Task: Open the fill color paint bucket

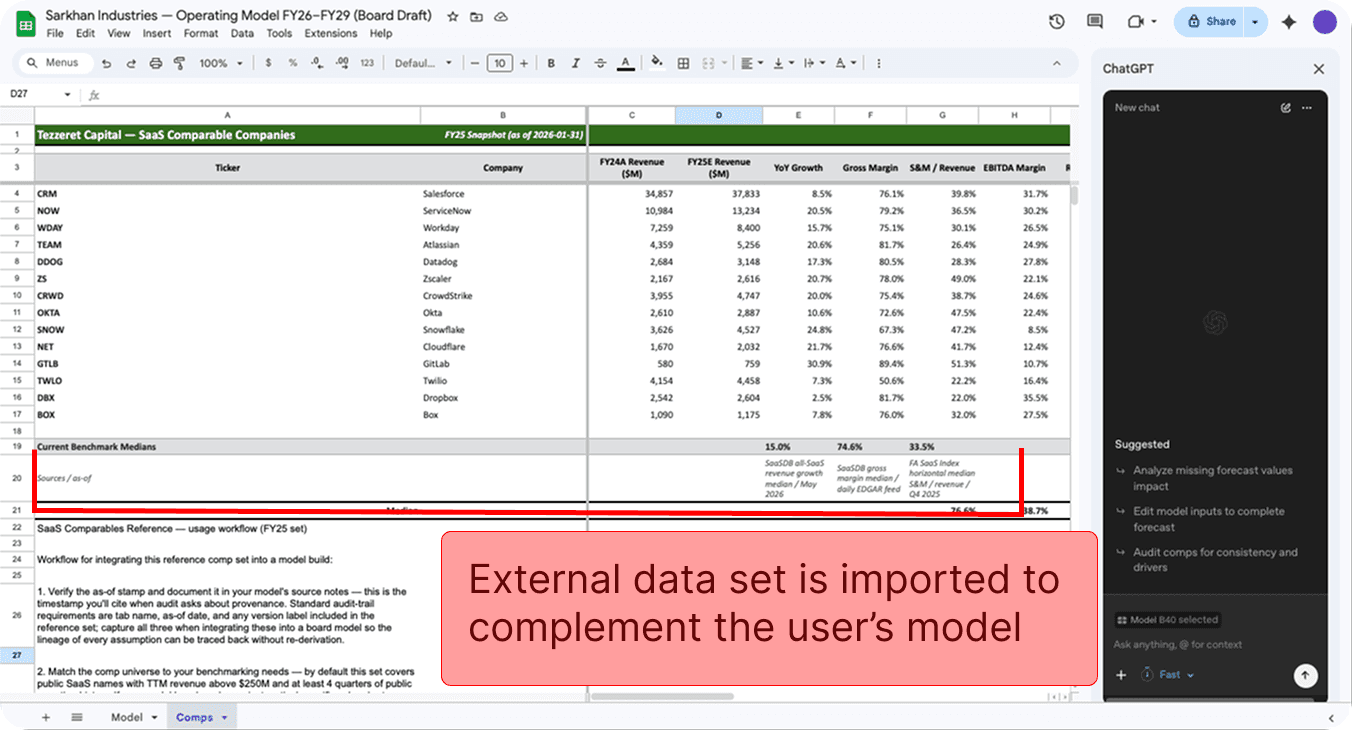Action: point(657,63)
